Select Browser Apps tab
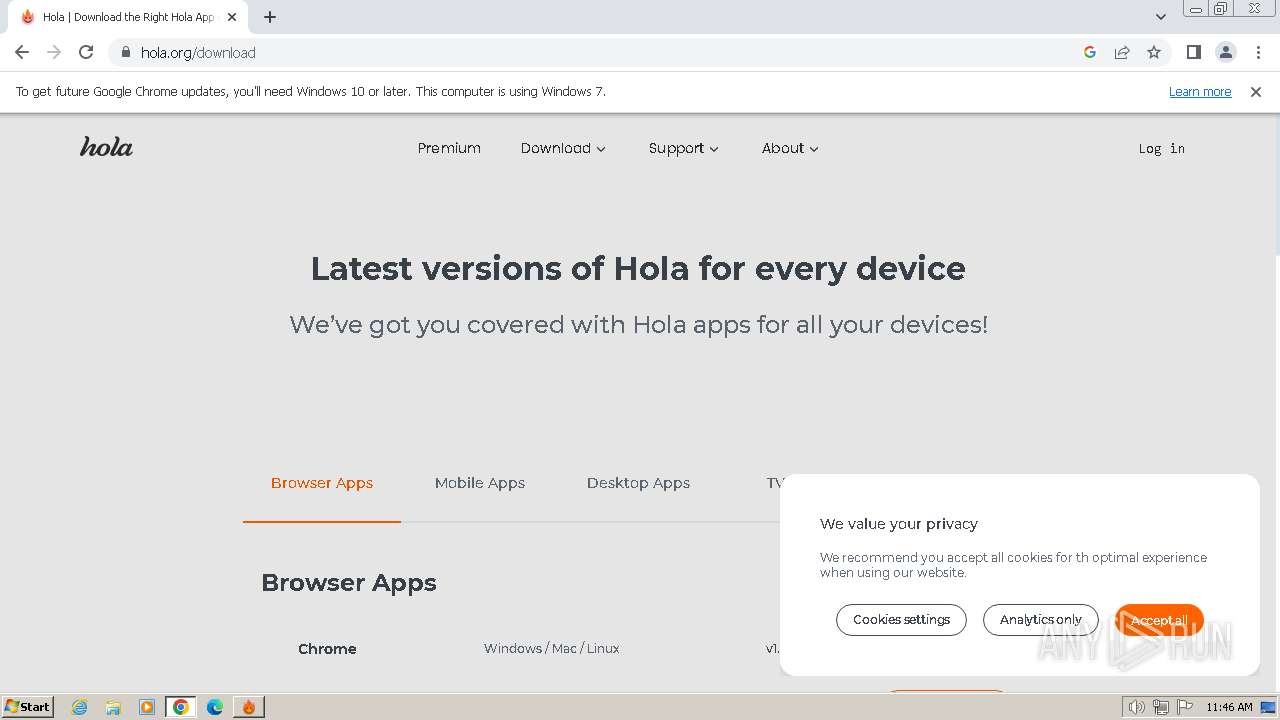Screen dimensions: 1280x720 tap(322, 483)
